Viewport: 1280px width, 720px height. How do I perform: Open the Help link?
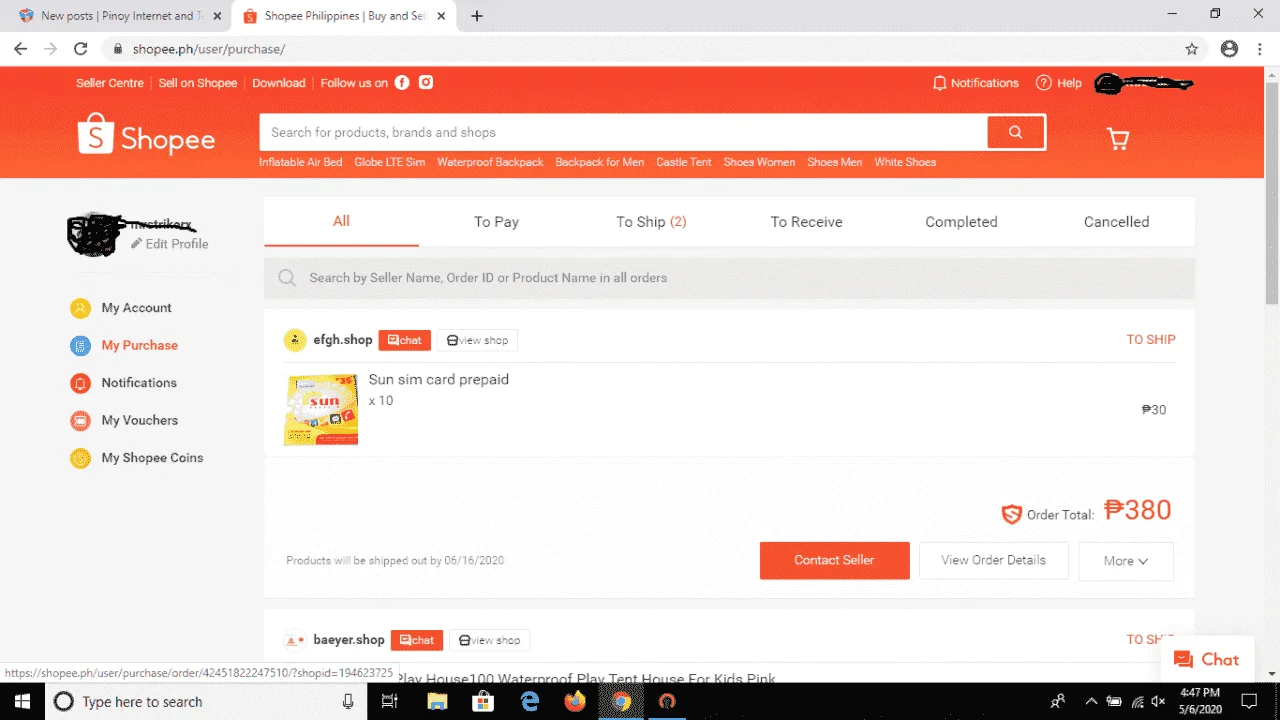pos(1059,83)
